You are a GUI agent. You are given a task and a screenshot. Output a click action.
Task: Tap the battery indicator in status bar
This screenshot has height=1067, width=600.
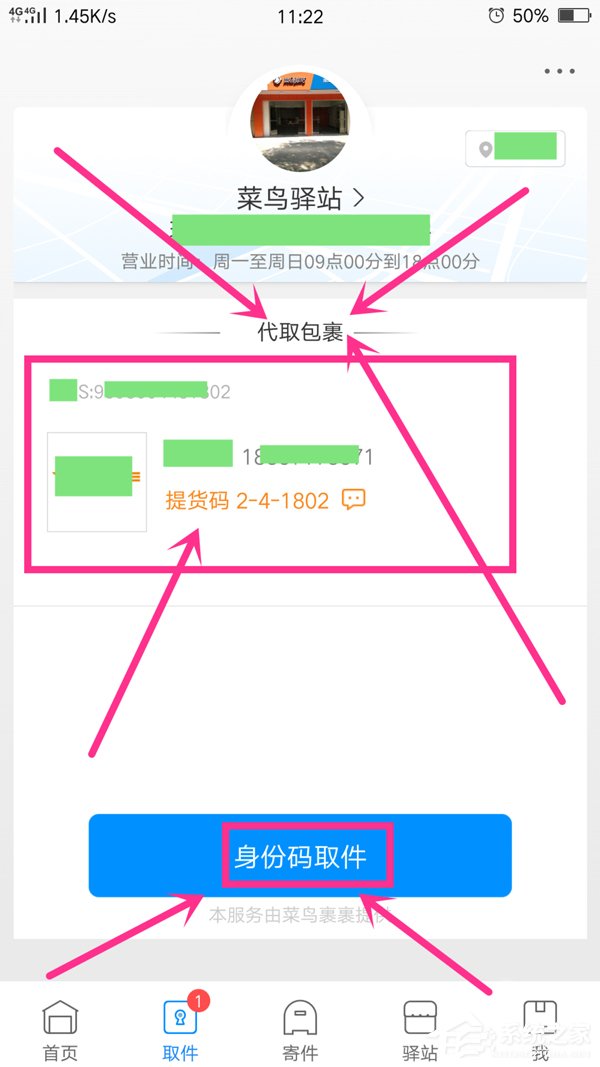(x=573, y=16)
